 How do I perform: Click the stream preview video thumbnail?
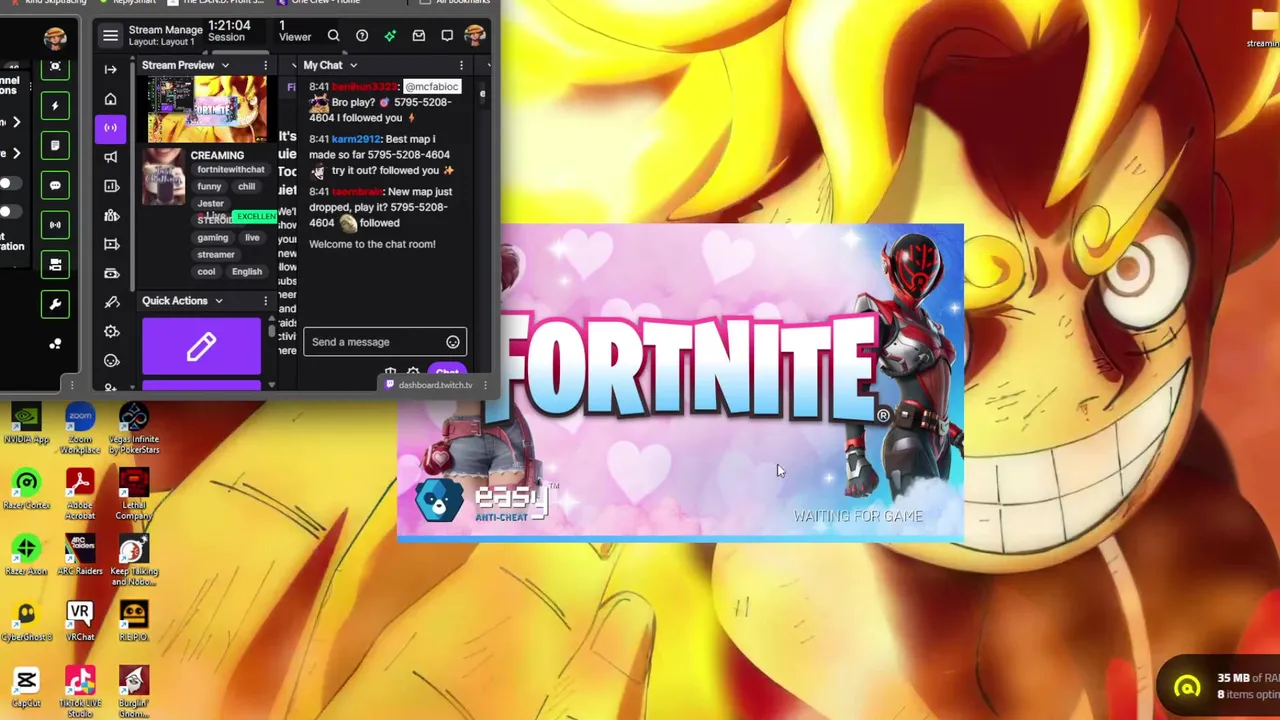pyautogui.click(x=207, y=109)
